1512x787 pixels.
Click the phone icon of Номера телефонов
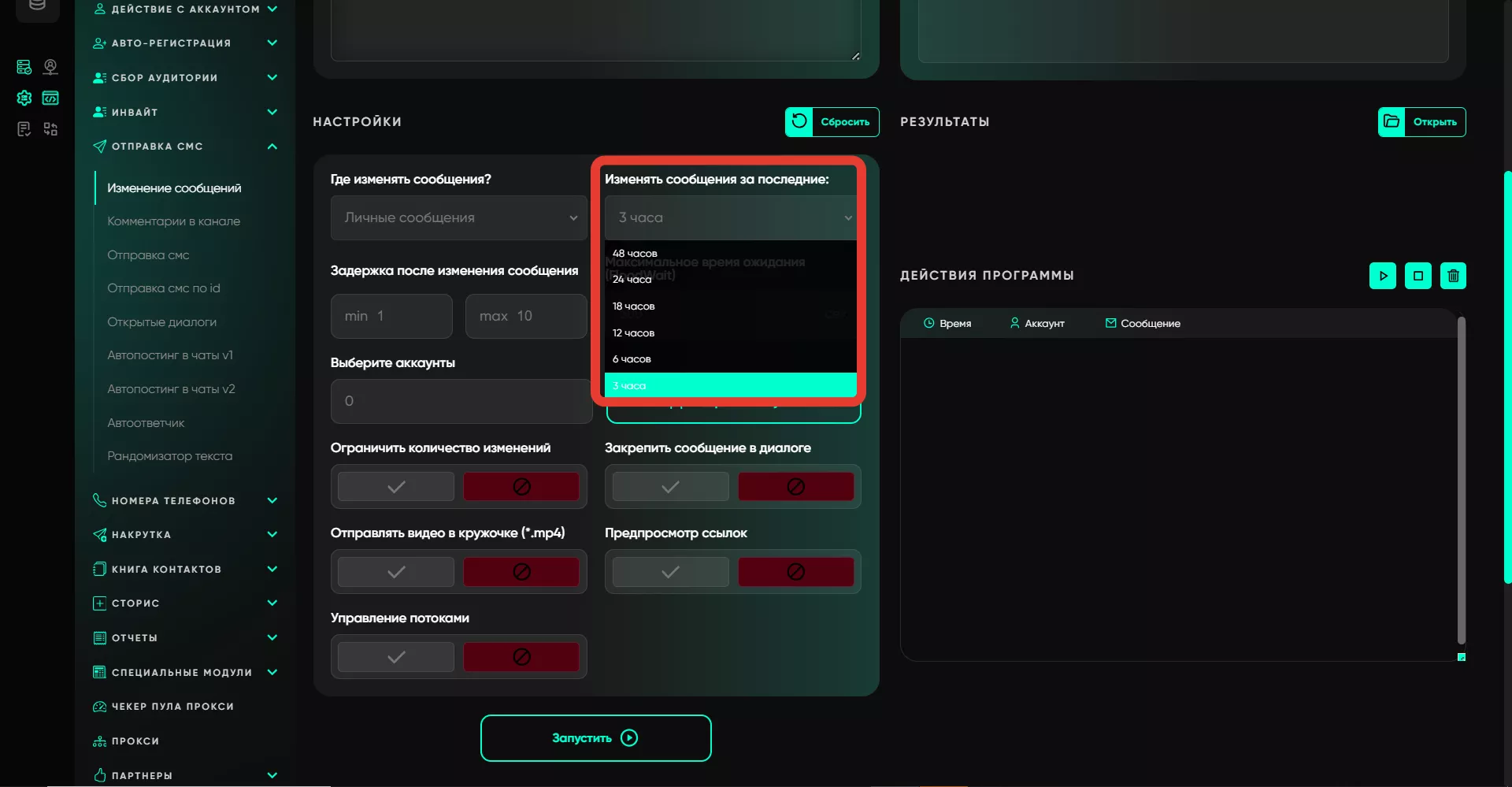99,500
